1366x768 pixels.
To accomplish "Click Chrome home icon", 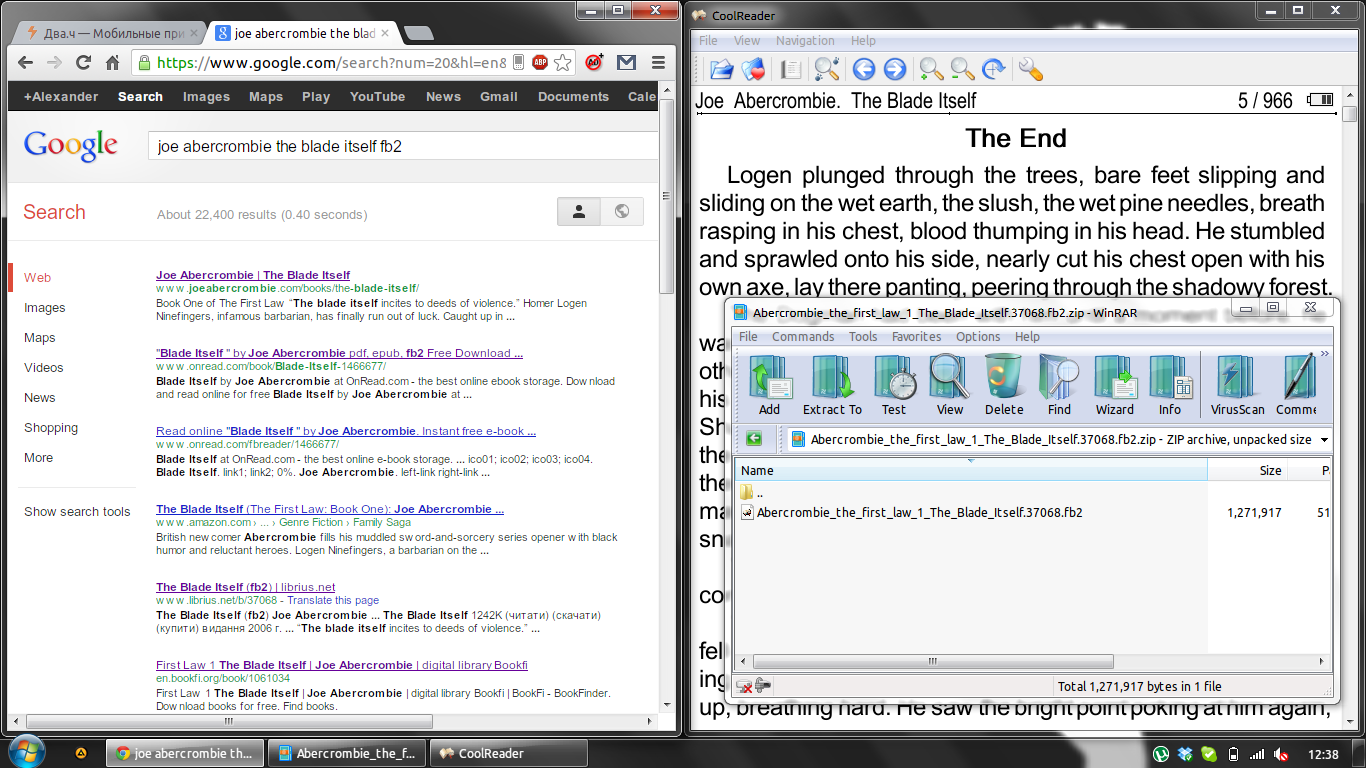I will click(x=113, y=62).
